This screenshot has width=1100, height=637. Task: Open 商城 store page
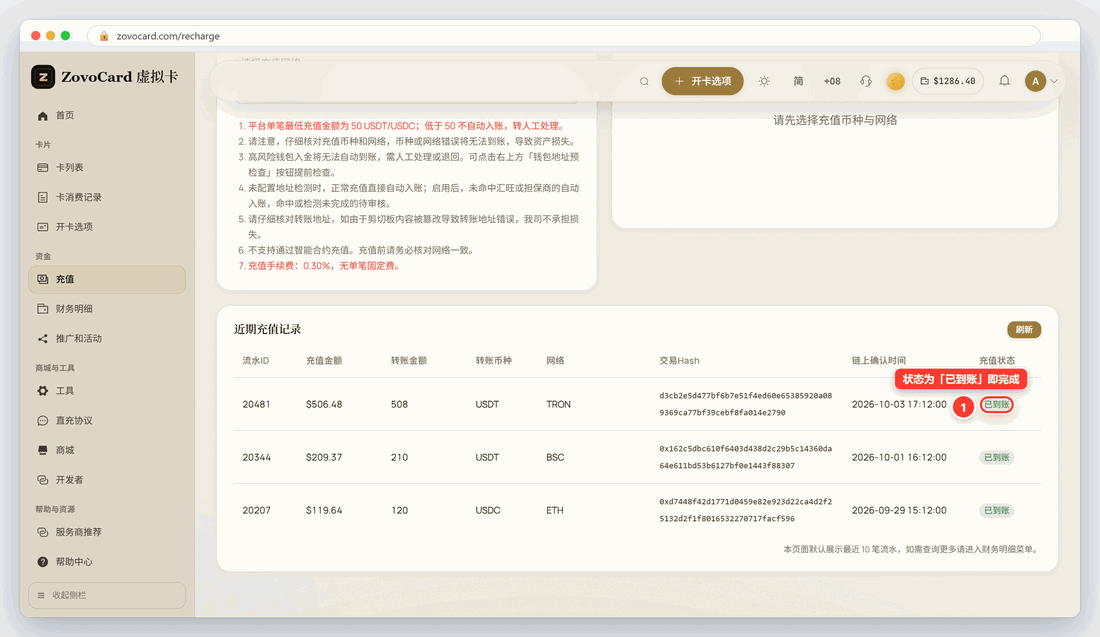107,450
